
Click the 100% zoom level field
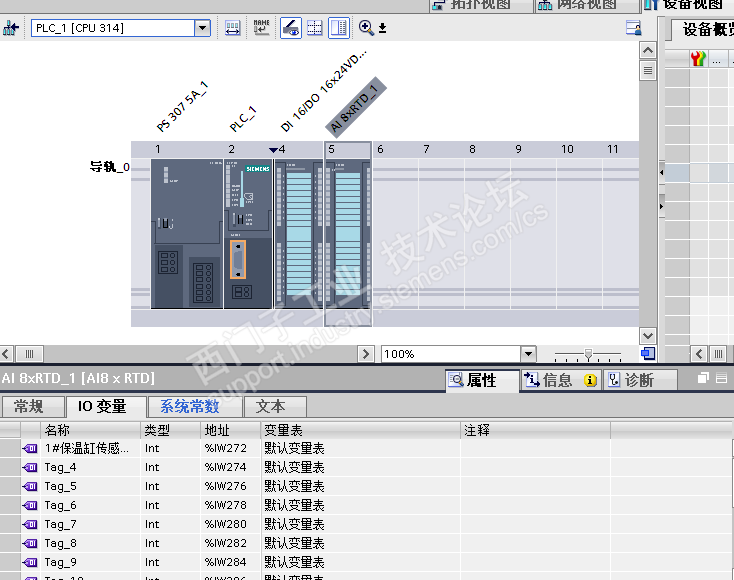pos(451,354)
